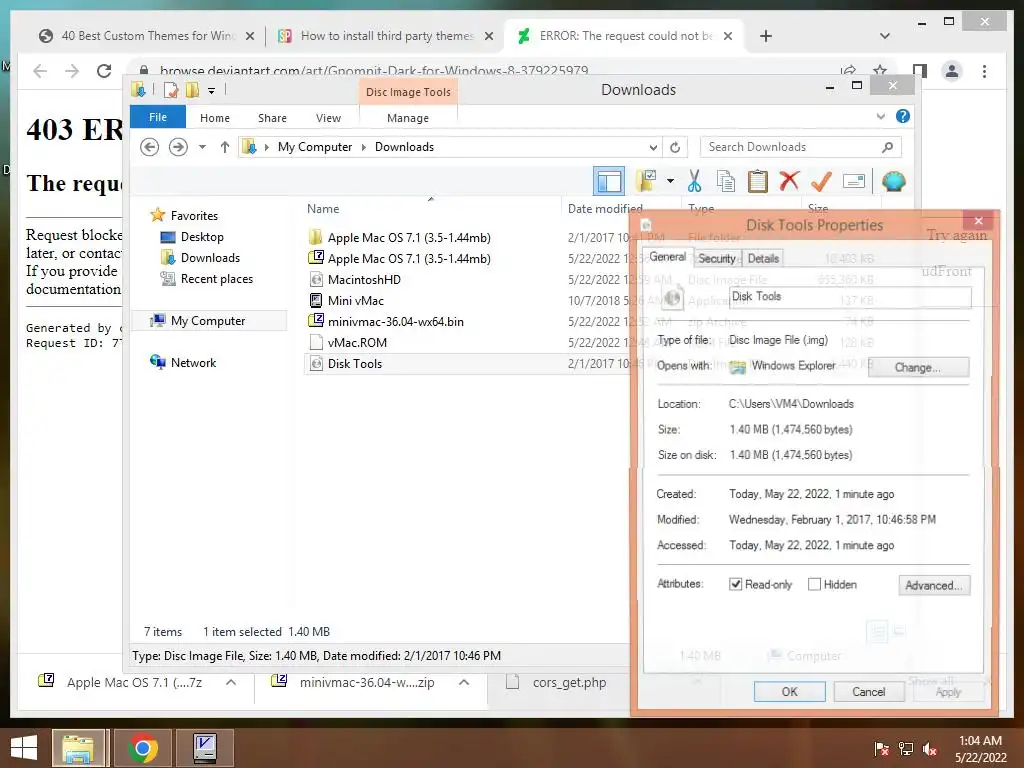
Task: Refresh the Downloads folder view
Action: (x=675, y=147)
